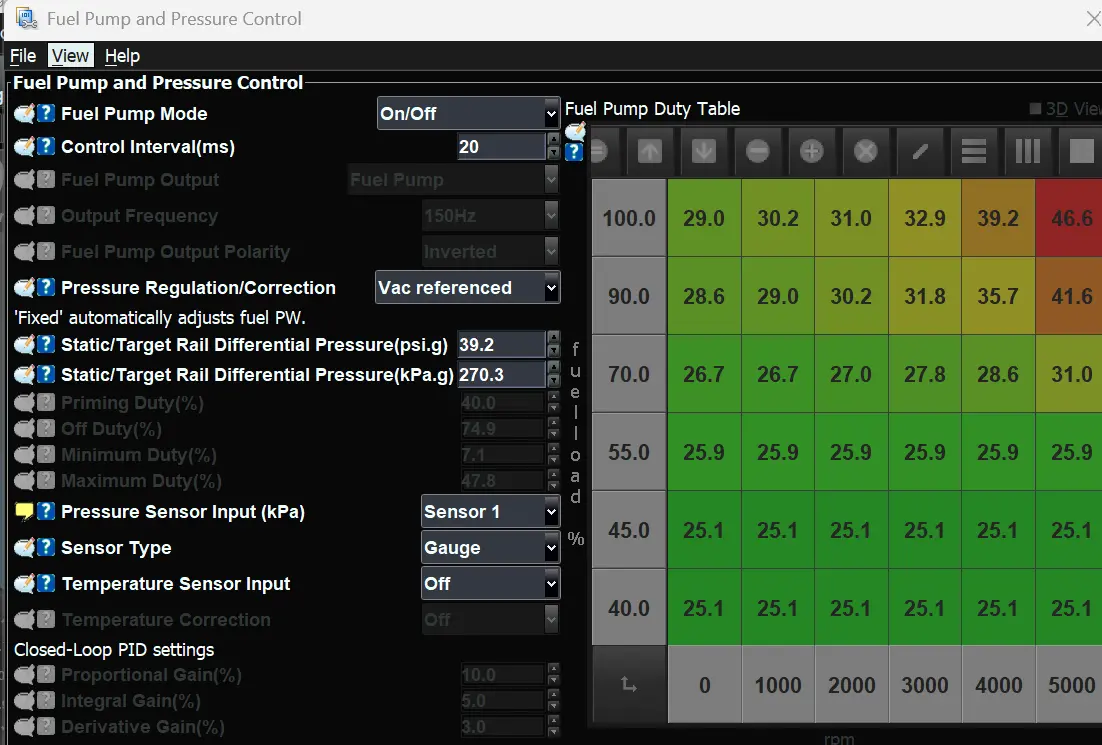Open help icon for Pressure Sensor Input (kPa)
1102x745 pixels.
pyautogui.click(x=46, y=512)
